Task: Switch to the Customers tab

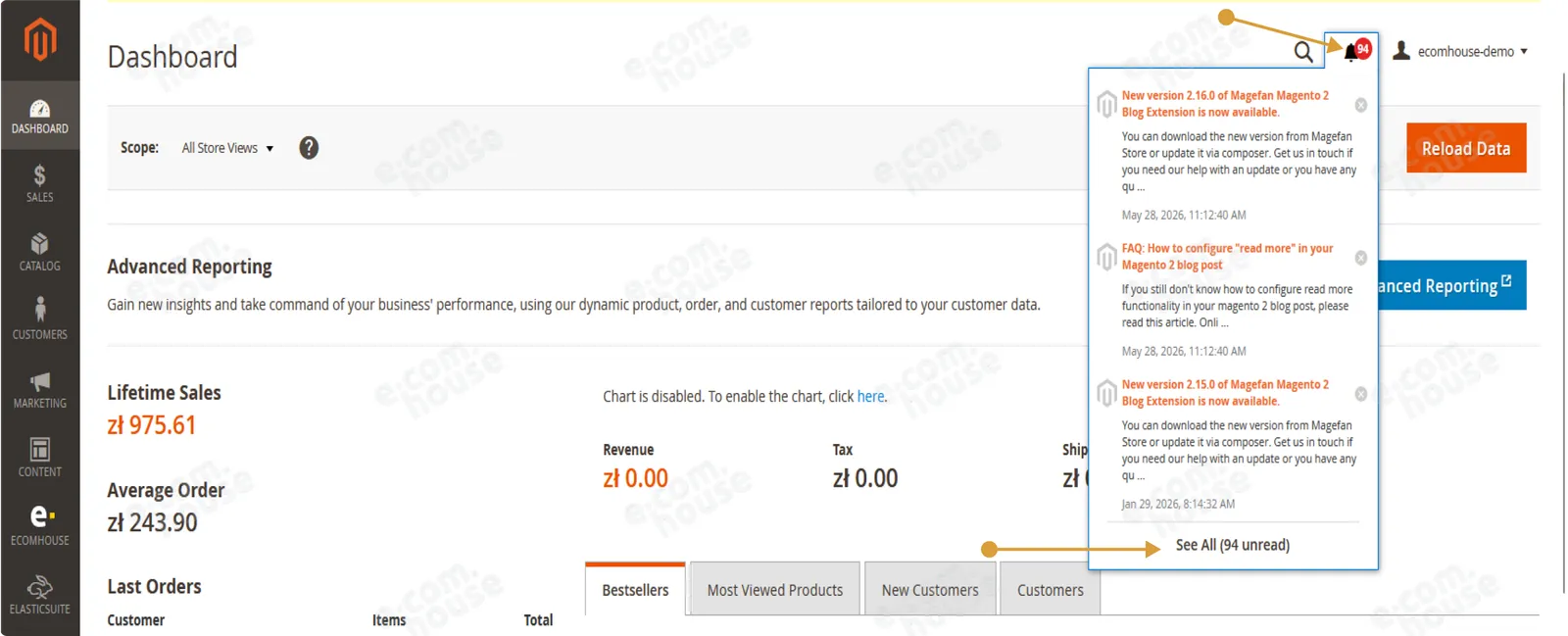Action: [1050, 590]
